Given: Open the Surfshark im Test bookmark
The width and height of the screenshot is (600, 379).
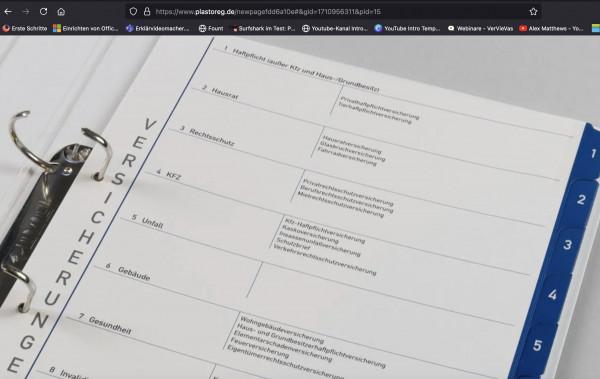Looking at the screenshot, I should (262, 28).
